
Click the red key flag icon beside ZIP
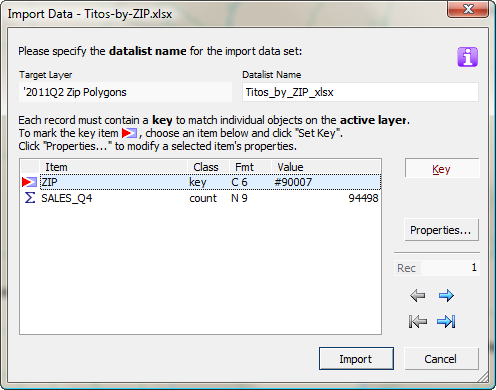29,182
